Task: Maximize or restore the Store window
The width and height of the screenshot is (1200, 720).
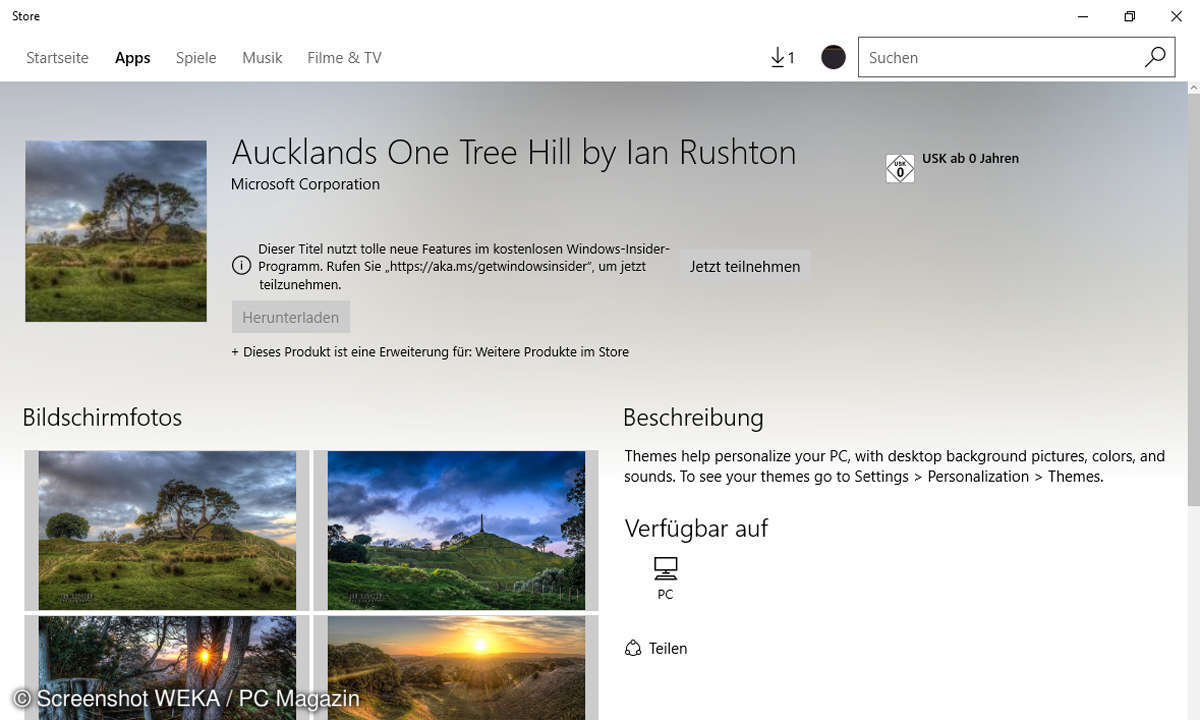Action: click(1129, 16)
